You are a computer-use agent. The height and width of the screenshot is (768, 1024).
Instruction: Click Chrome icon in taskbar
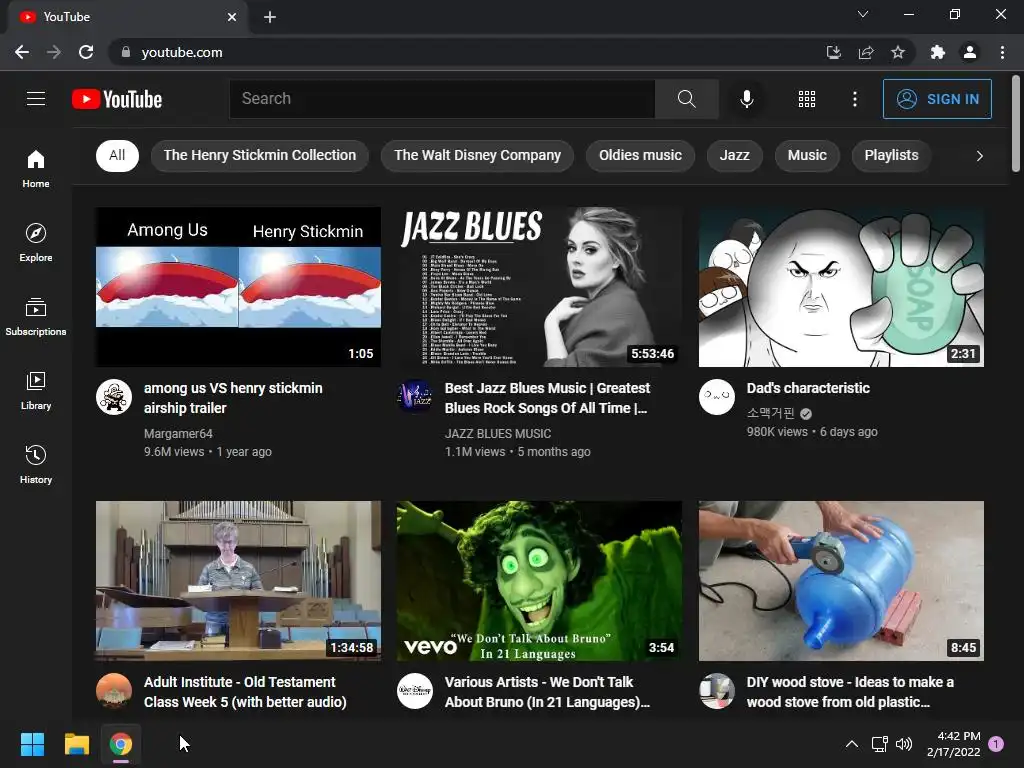click(121, 744)
